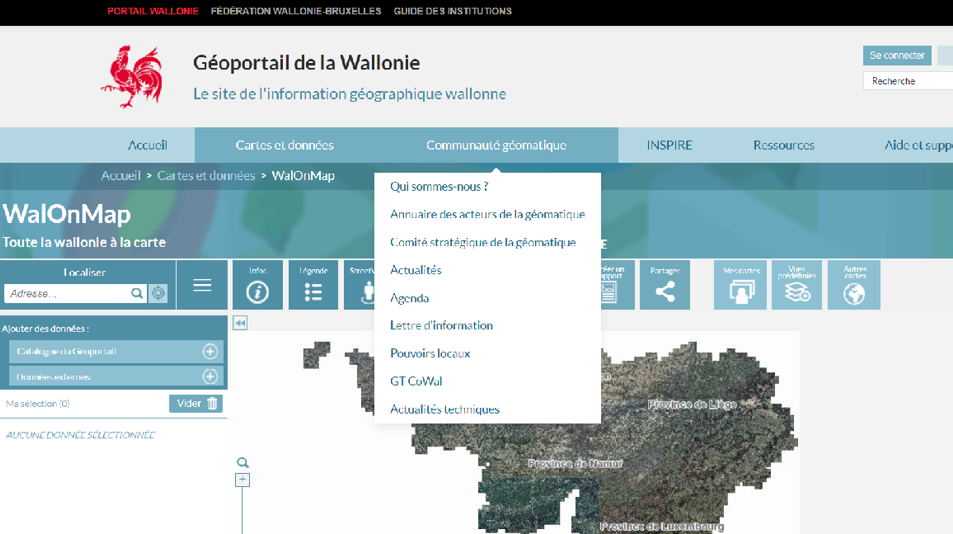The height and width of the screenshot is (534, 953).
Task: Show the map Légende panel
Action: click(313, 285)
